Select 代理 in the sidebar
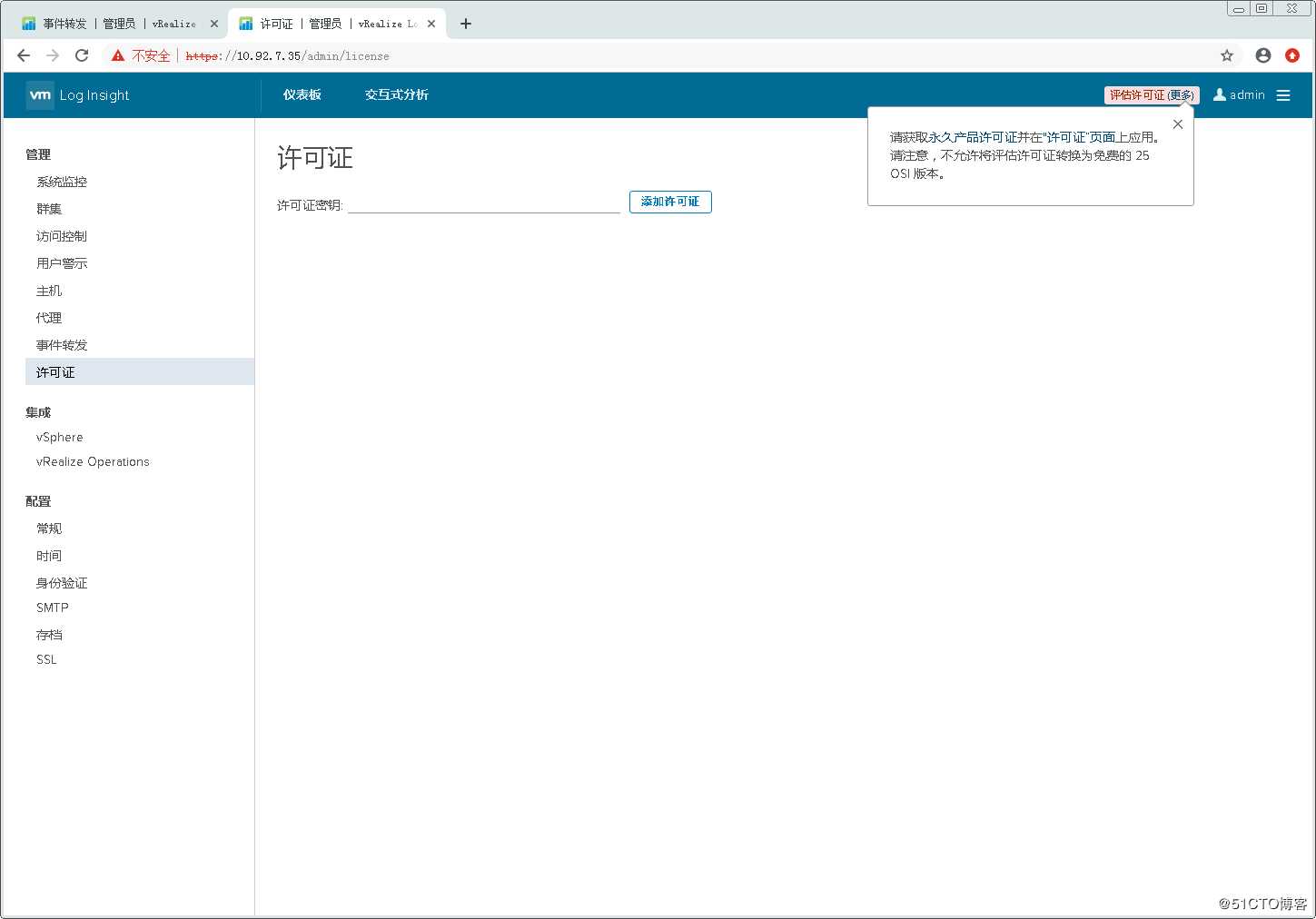The height and width of the screenshot is (919, 1316). pyautogui.click(x=49, y=318)
